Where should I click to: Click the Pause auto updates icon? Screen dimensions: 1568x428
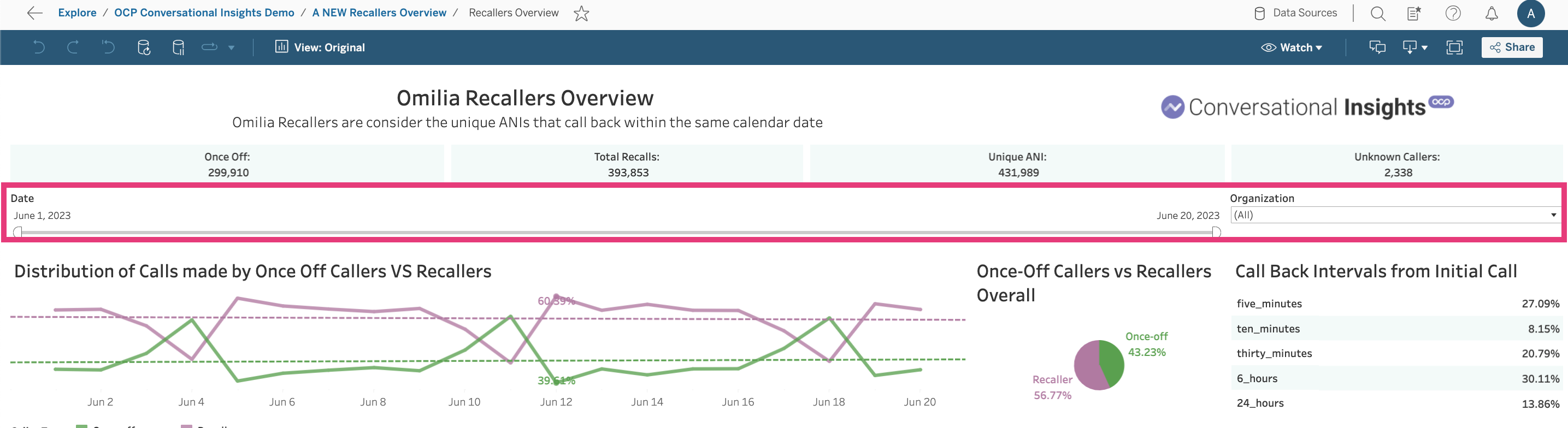point(178,47)
